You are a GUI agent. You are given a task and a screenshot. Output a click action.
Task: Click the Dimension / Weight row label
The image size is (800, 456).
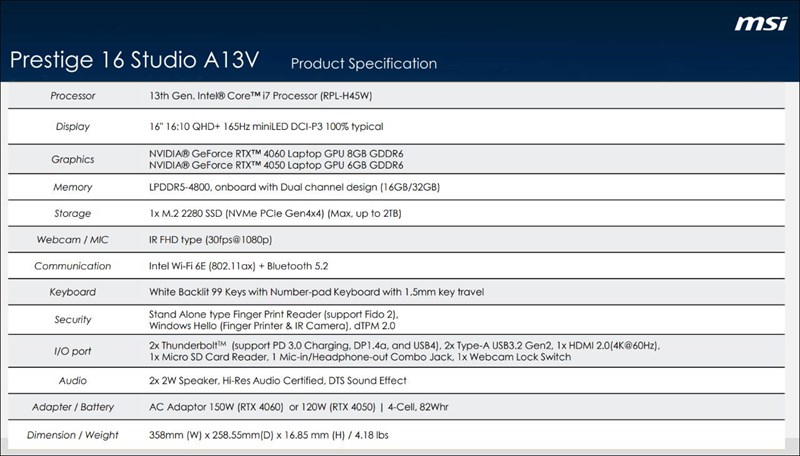[x=72, y=435]
